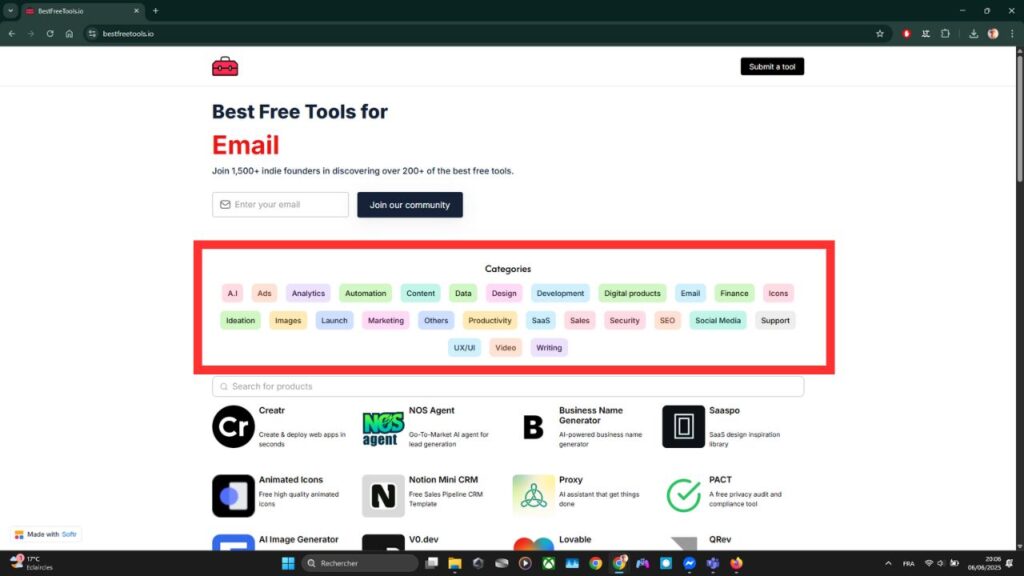Click the Join our community button
Screen dimensions: 1024x576
click(409, 204)
